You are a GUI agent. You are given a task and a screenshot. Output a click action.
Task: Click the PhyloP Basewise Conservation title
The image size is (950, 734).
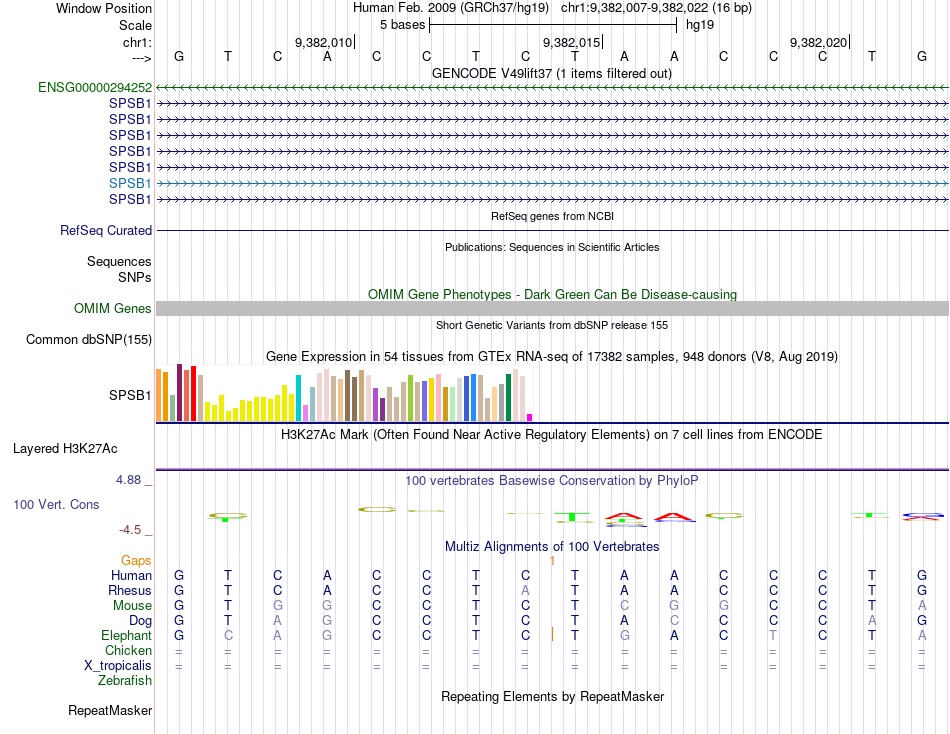[552, 481]
